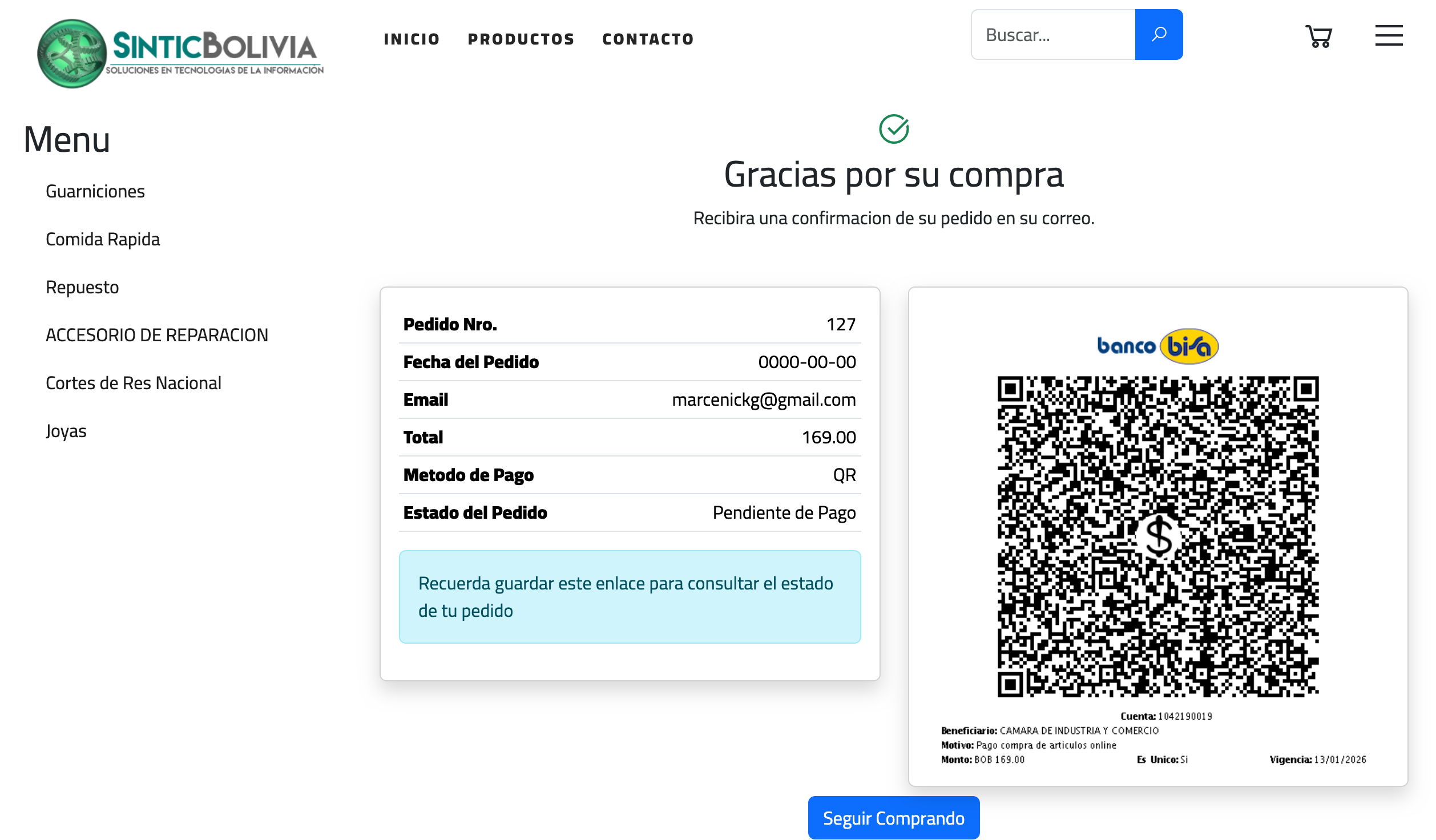The height and width of the screenshot is (840, 1436).
Task: Open the PRODUCTOS nav item
Action: (521, 39)
